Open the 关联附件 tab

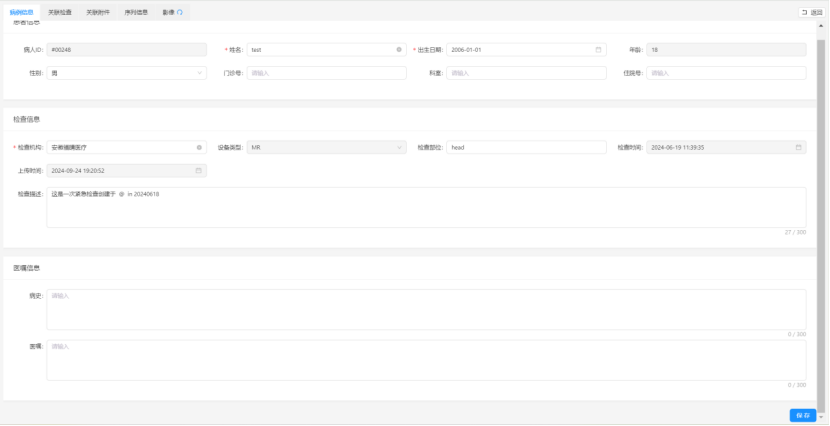[x=98, y=12]
